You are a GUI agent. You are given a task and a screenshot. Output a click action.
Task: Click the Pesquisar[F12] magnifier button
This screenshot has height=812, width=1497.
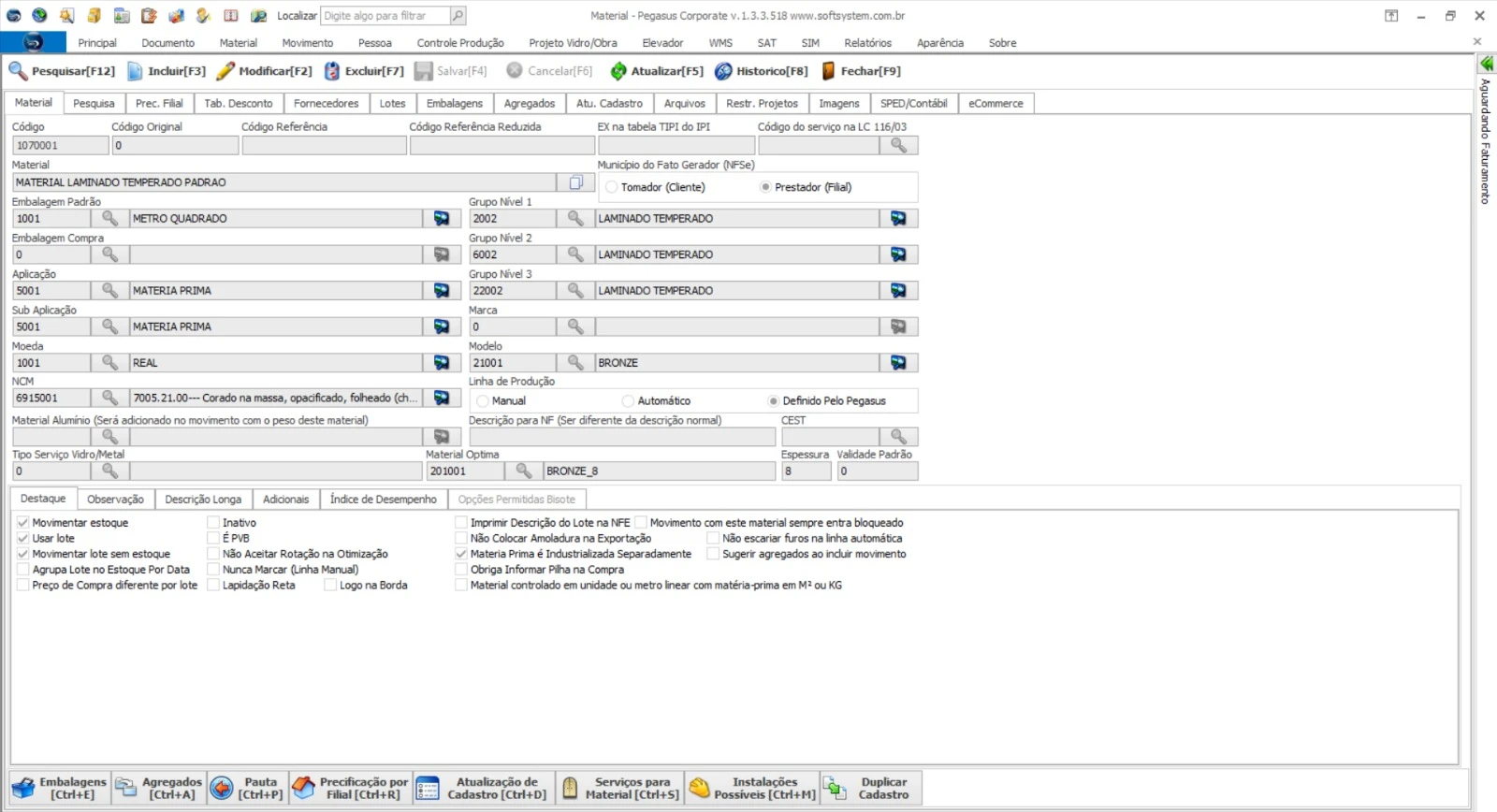tap(62, 71)
